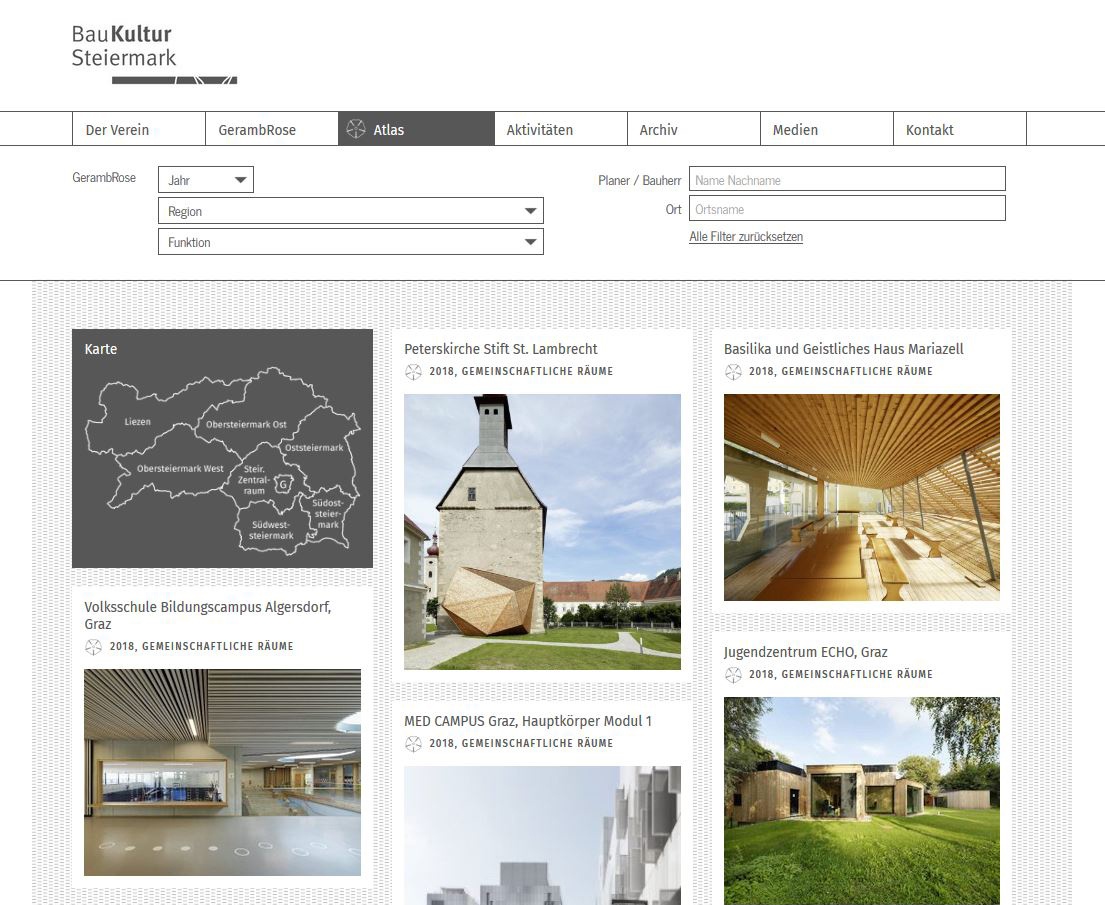Click the Ort place name input
Screen dimensions: 1105x905
point(847,209)
